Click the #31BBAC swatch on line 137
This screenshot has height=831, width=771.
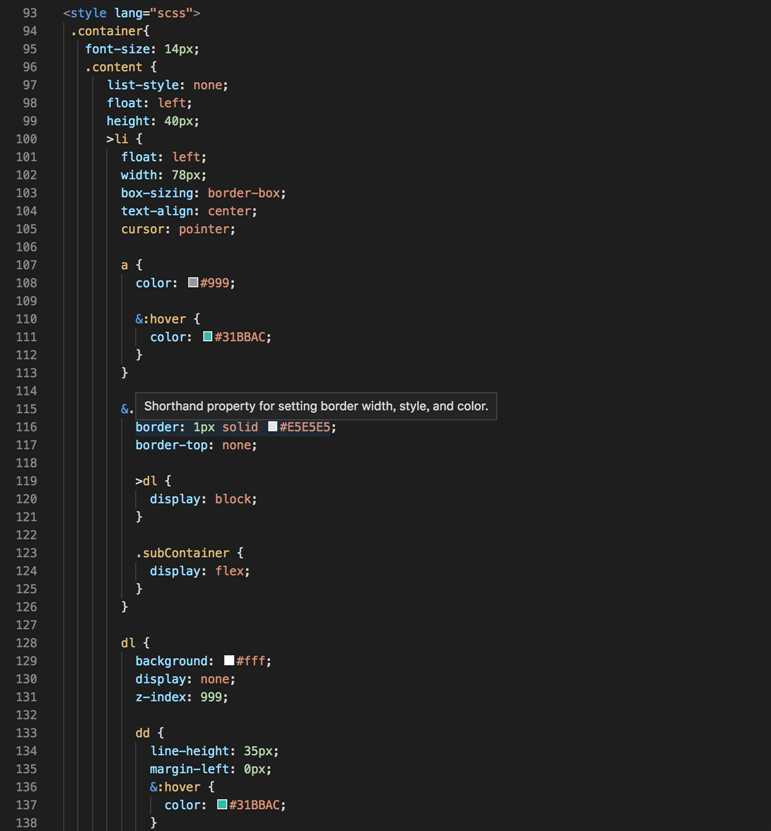click(222, 805)
